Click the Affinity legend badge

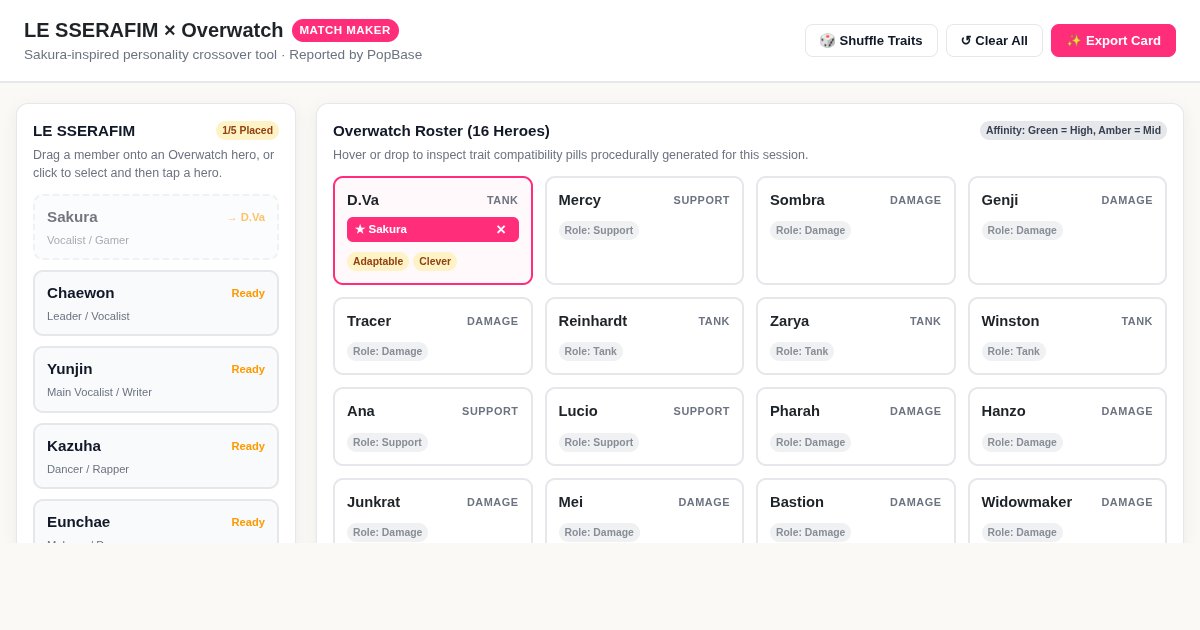1073,130
